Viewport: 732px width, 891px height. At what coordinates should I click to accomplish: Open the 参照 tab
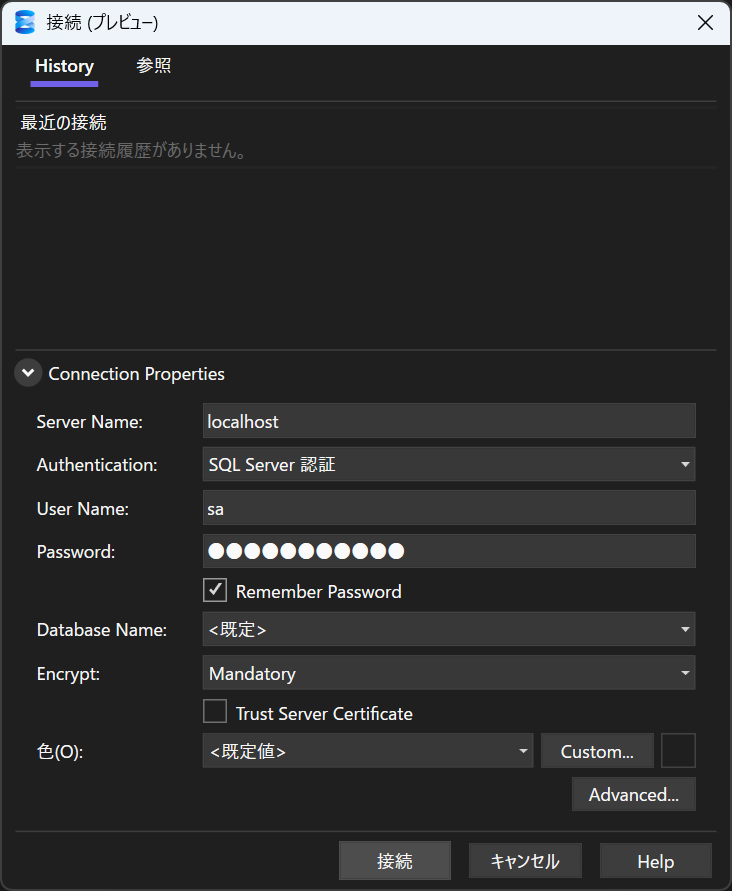[153, 65]
